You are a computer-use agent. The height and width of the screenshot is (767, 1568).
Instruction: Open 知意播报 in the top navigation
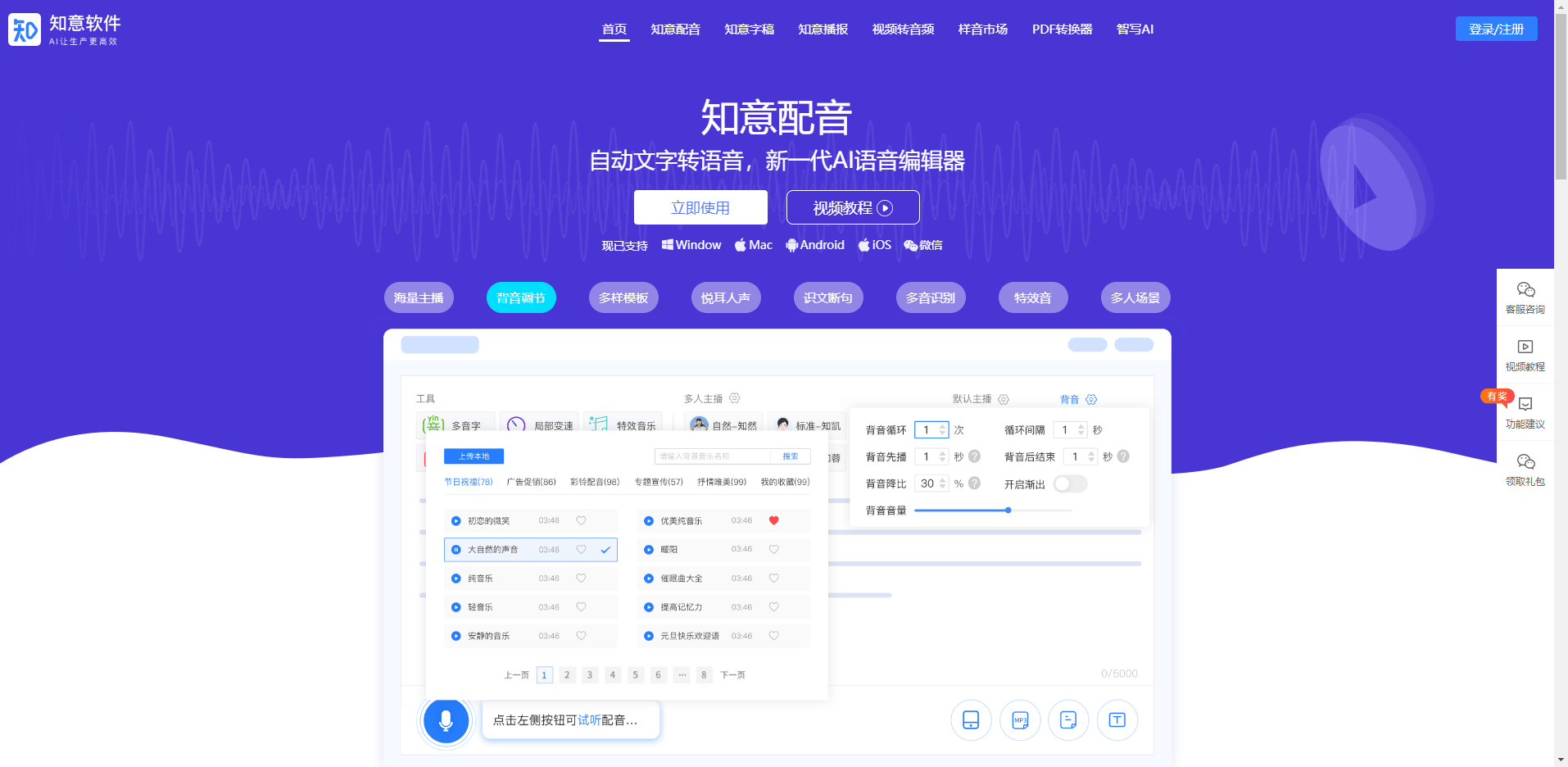[823, 29]
